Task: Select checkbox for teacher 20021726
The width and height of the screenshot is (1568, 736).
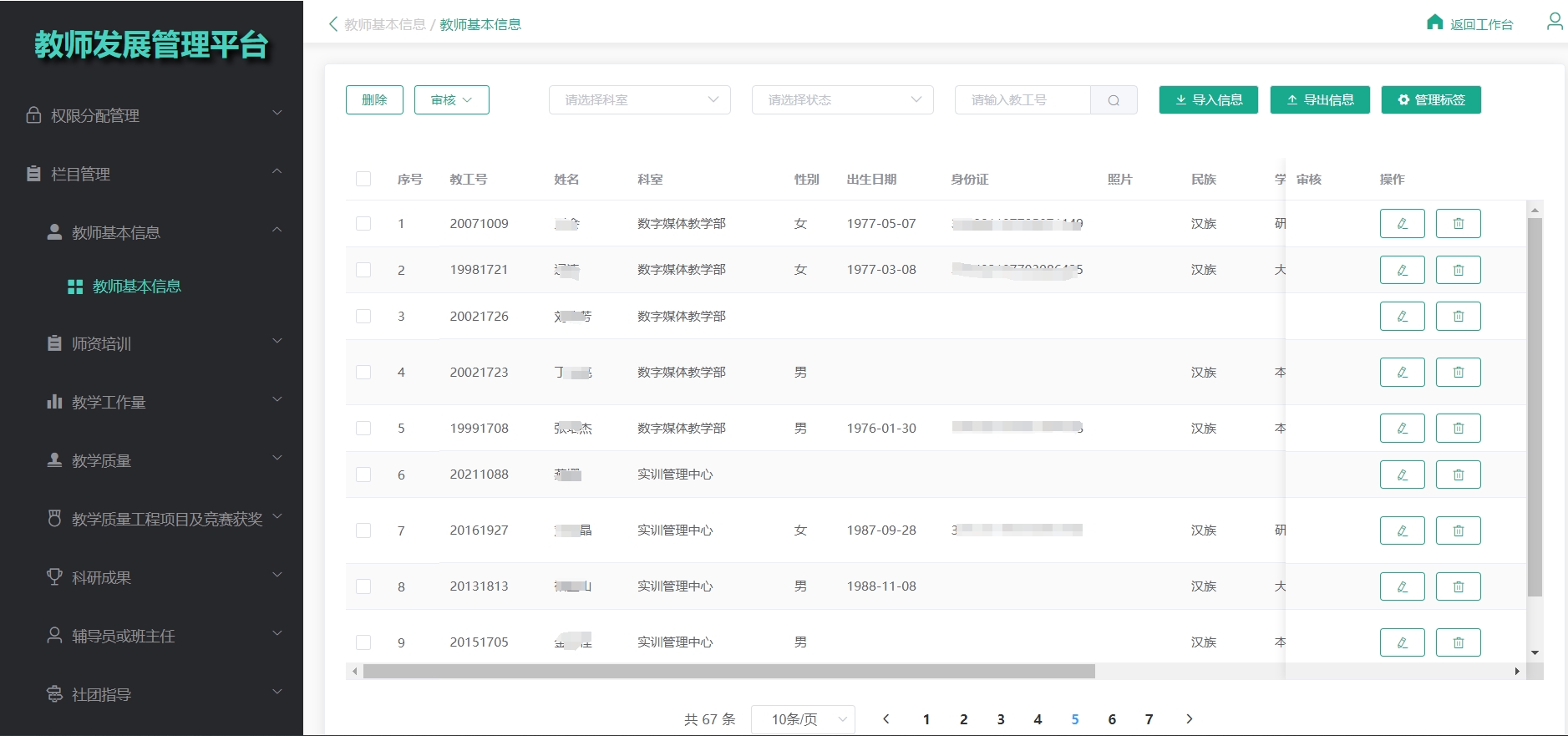Action: tap(363, 317)
